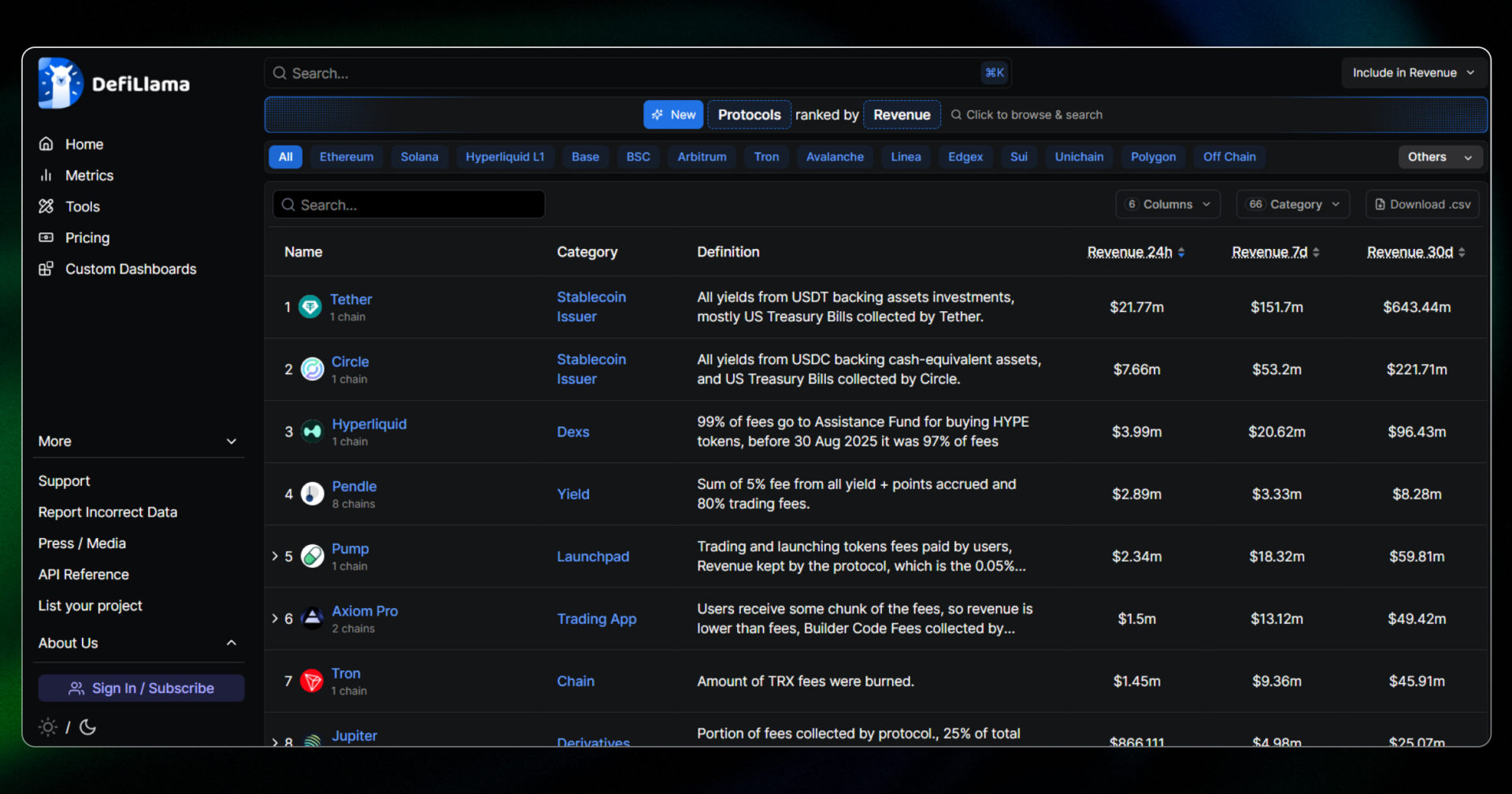Open the Stablecoin Issuer category link for Circle
The height and width of the screenshot is (794, 1512).
(x=591, y=369)
